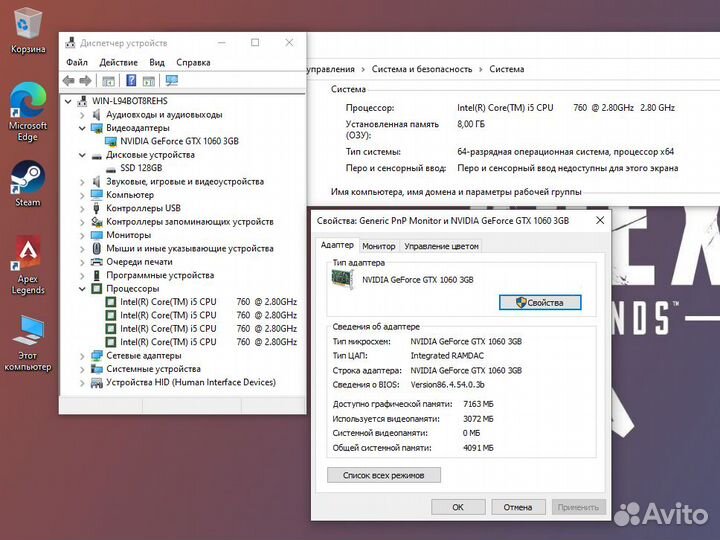
Task: Switch to Управление цветом tab
Action: tap(441, 247)
